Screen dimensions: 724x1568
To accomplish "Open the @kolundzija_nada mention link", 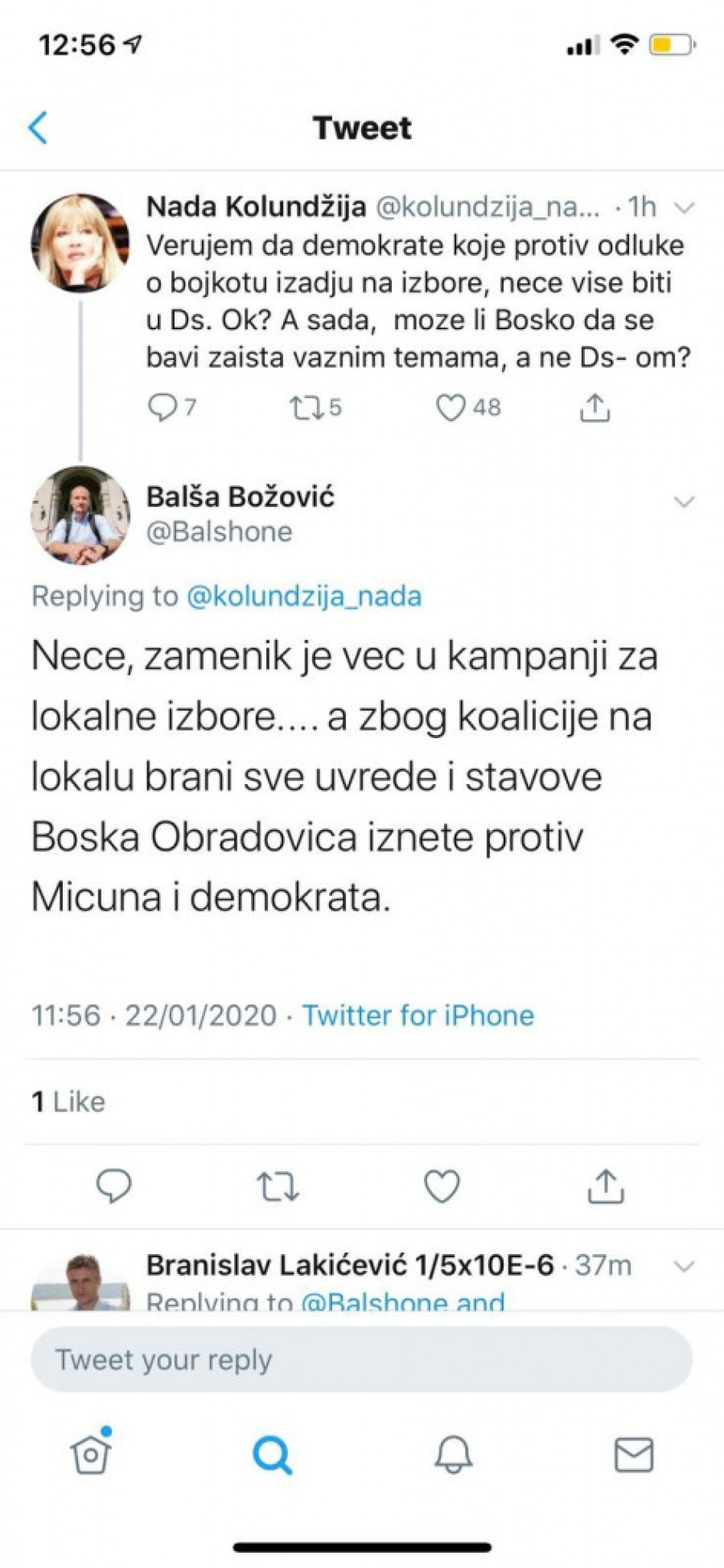I will point(304,596).
